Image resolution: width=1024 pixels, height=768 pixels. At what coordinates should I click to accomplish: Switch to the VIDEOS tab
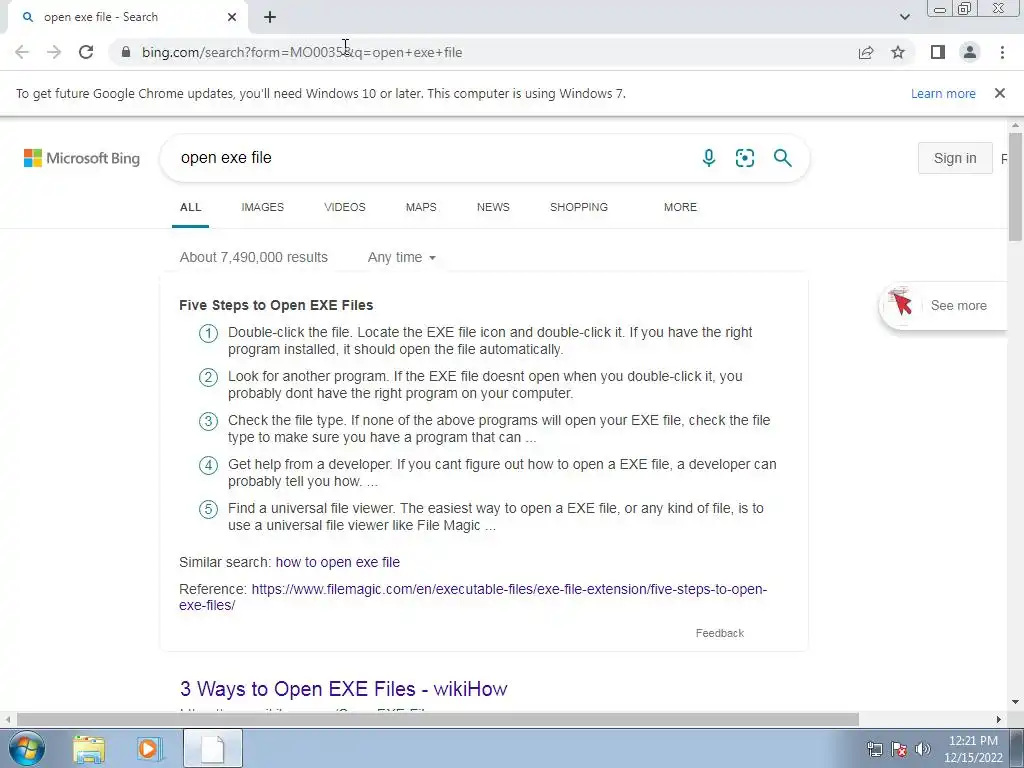[345, 207]
